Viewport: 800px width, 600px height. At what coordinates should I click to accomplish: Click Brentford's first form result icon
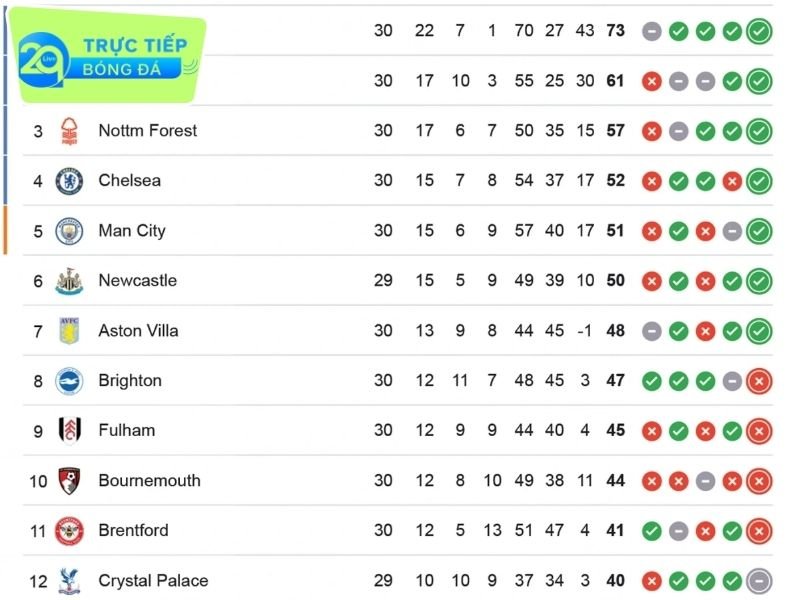(x=651, y=531)
